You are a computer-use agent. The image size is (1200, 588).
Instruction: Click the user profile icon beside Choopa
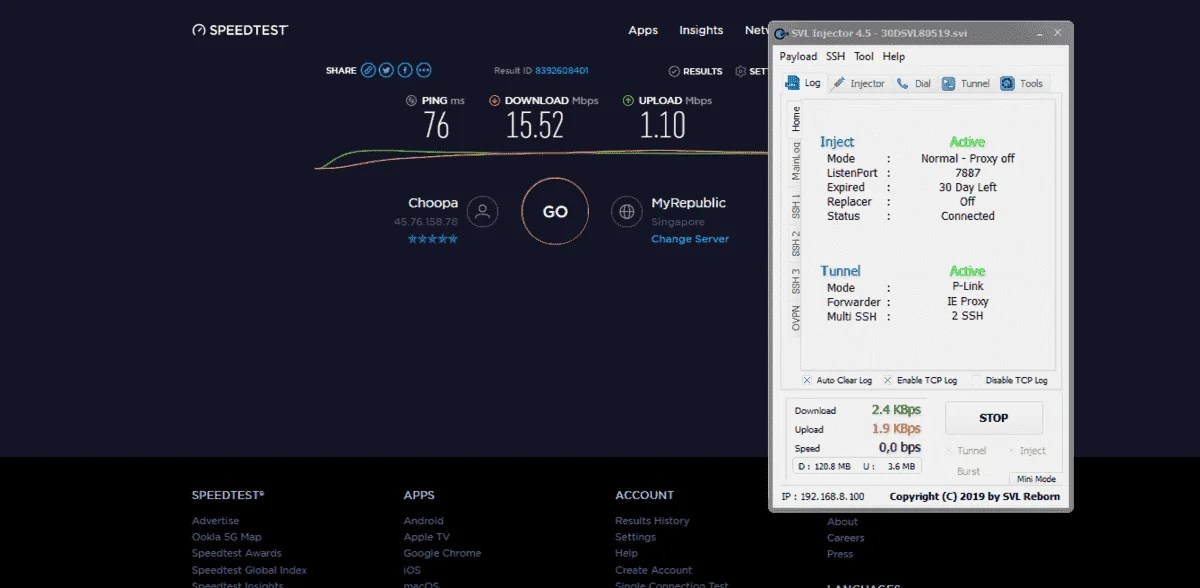(x=483, y=212)
